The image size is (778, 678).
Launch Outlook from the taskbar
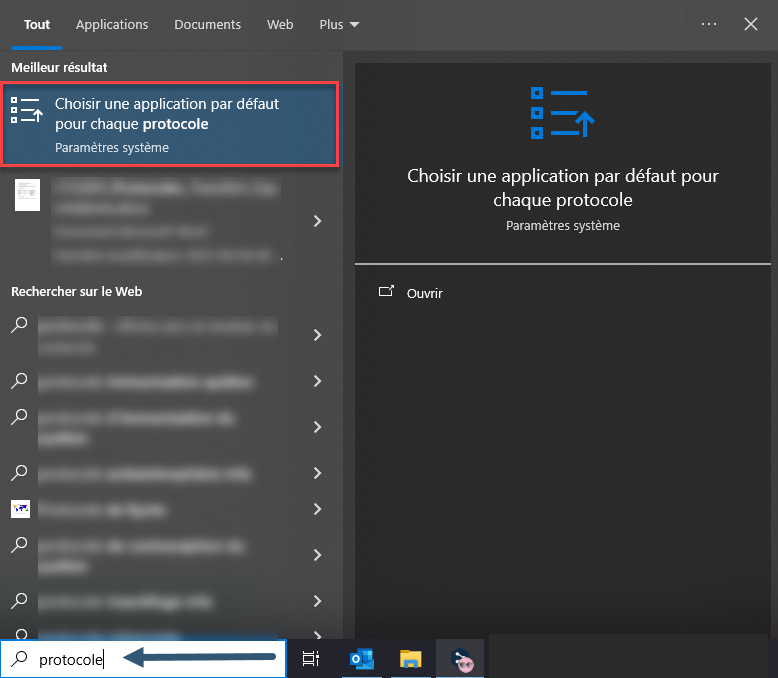point(360,659)
